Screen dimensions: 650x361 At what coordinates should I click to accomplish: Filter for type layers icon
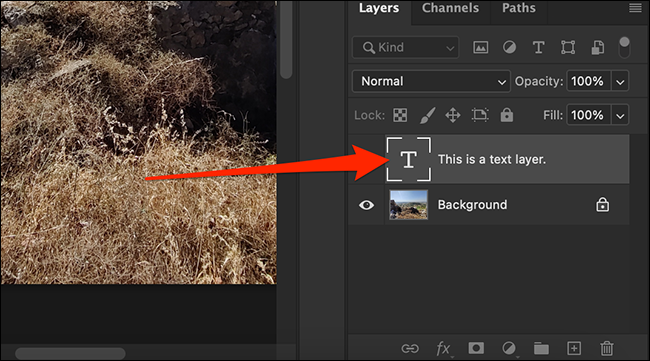coord(538,48)
